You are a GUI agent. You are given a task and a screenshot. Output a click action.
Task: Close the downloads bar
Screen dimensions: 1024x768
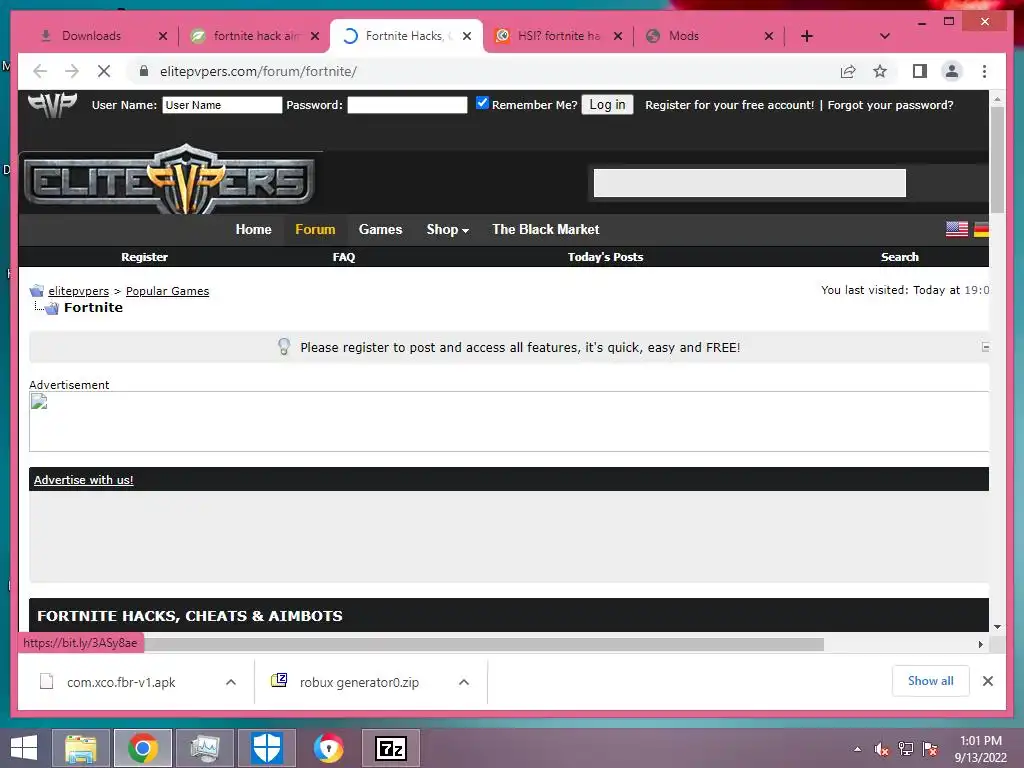tap(988, 681)
